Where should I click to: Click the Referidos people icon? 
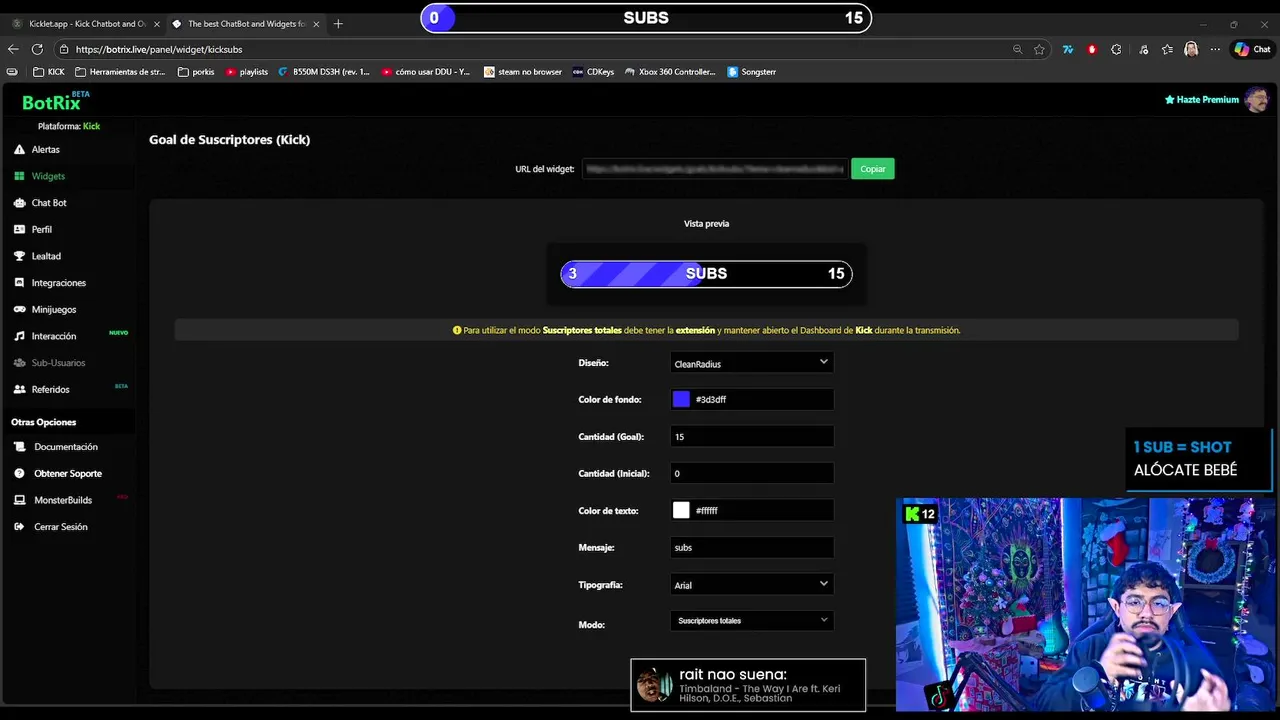[x=19, y=389]
